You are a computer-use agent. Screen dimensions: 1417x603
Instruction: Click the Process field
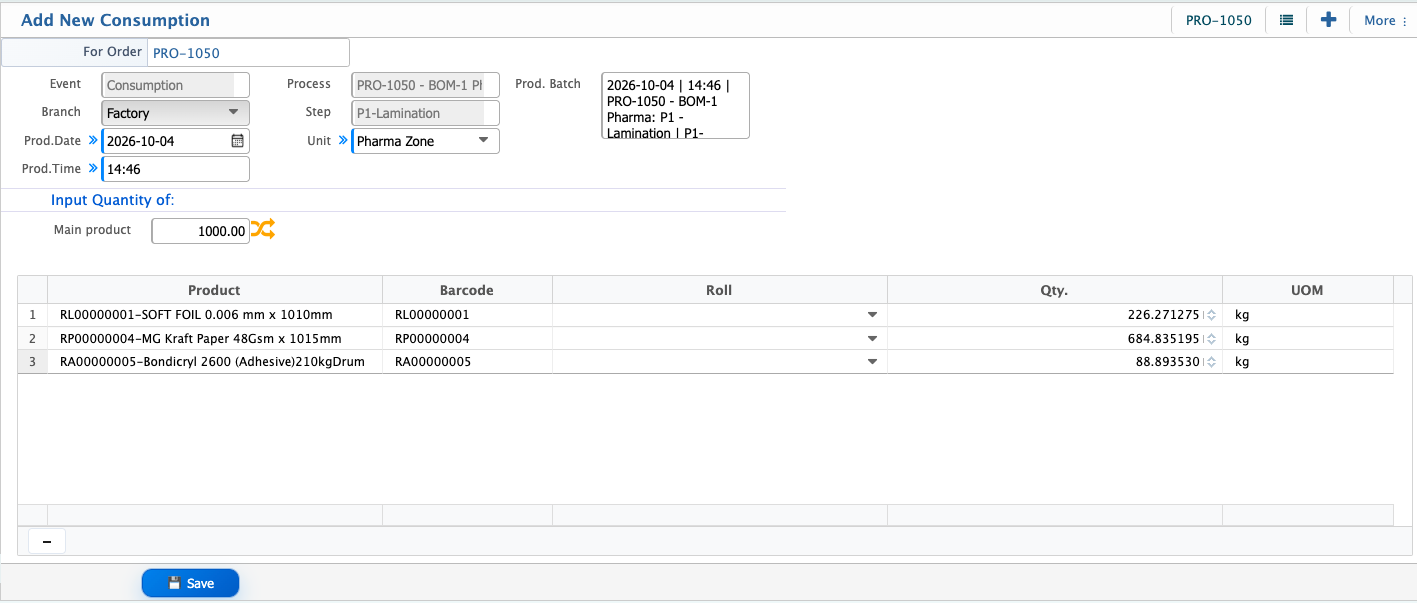click(425, 85)
